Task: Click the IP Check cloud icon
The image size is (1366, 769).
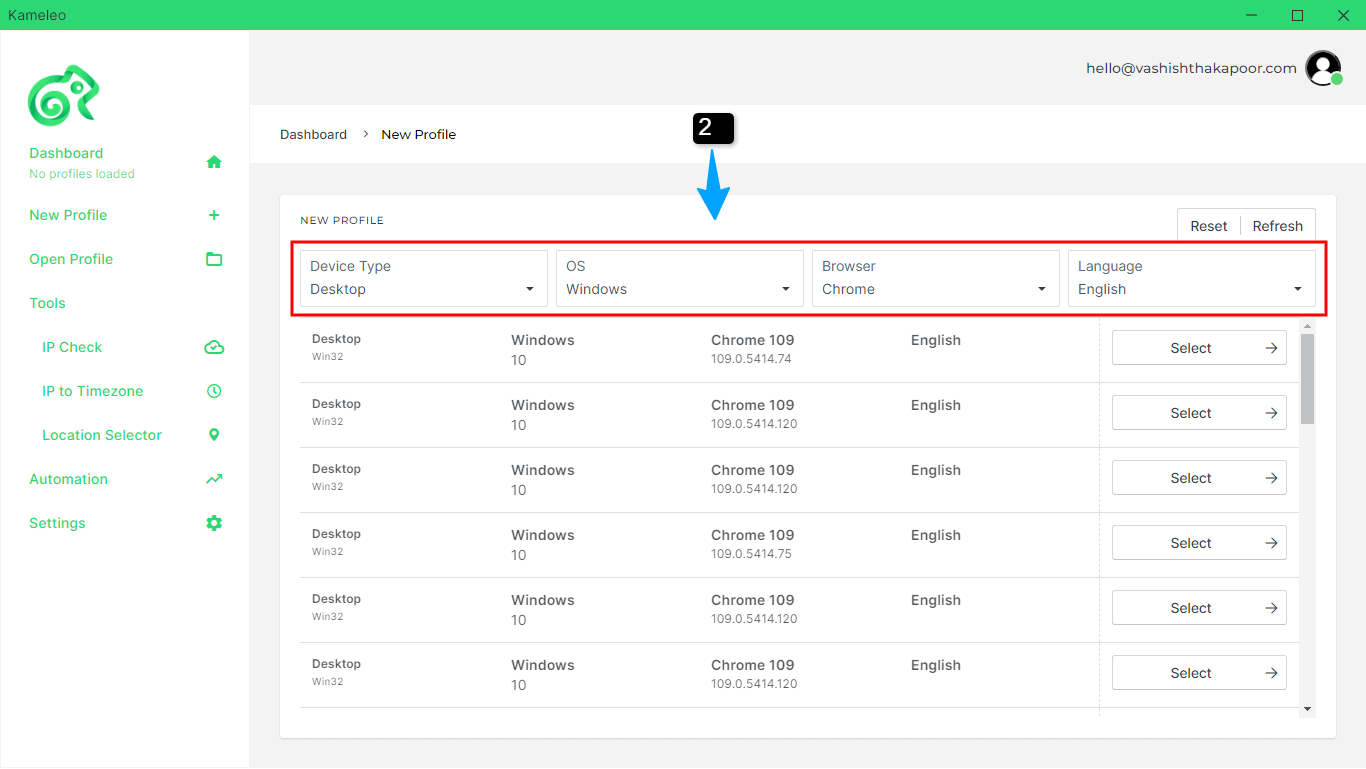Action: pyautogui.click(x=214, y=347)
